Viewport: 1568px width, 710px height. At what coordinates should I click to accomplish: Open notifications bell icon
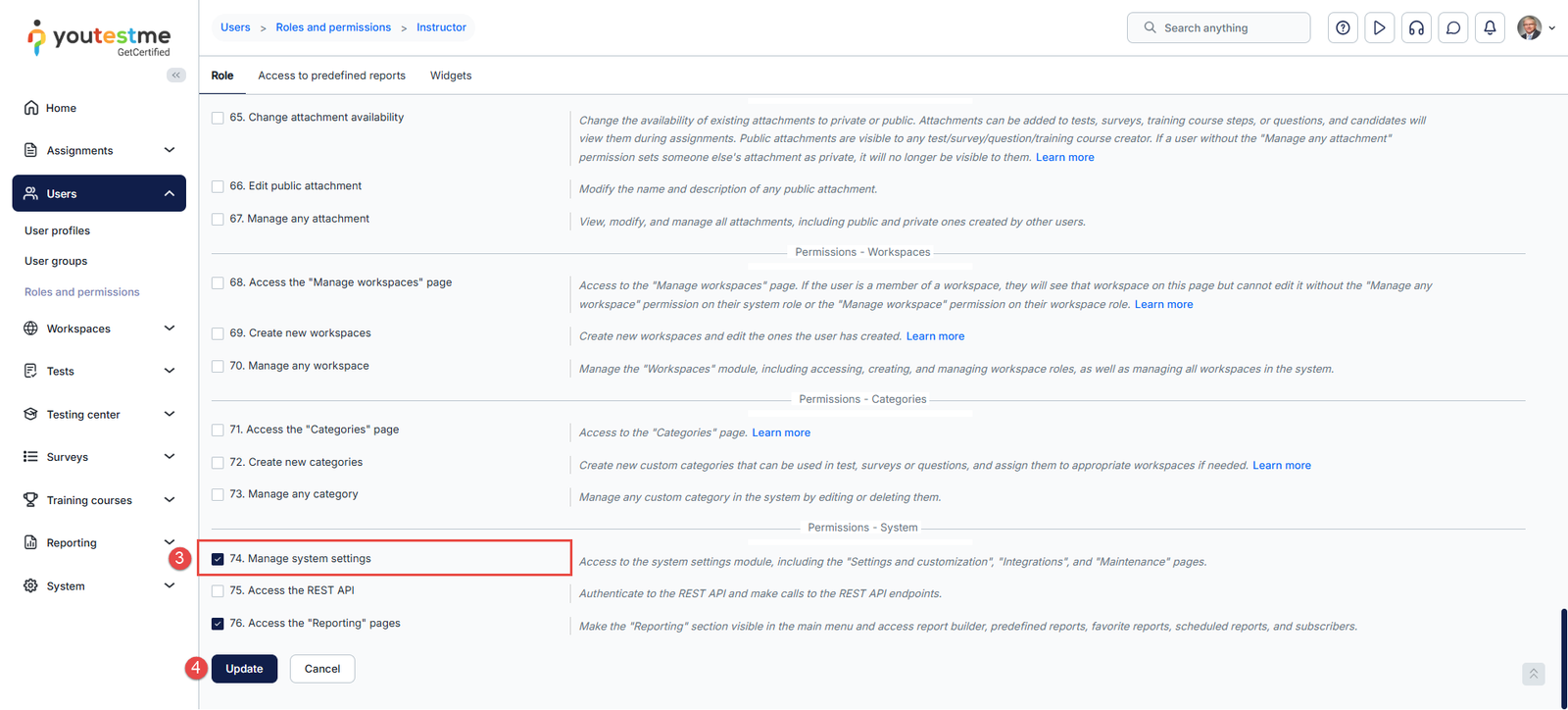(x=1490, y=28)
